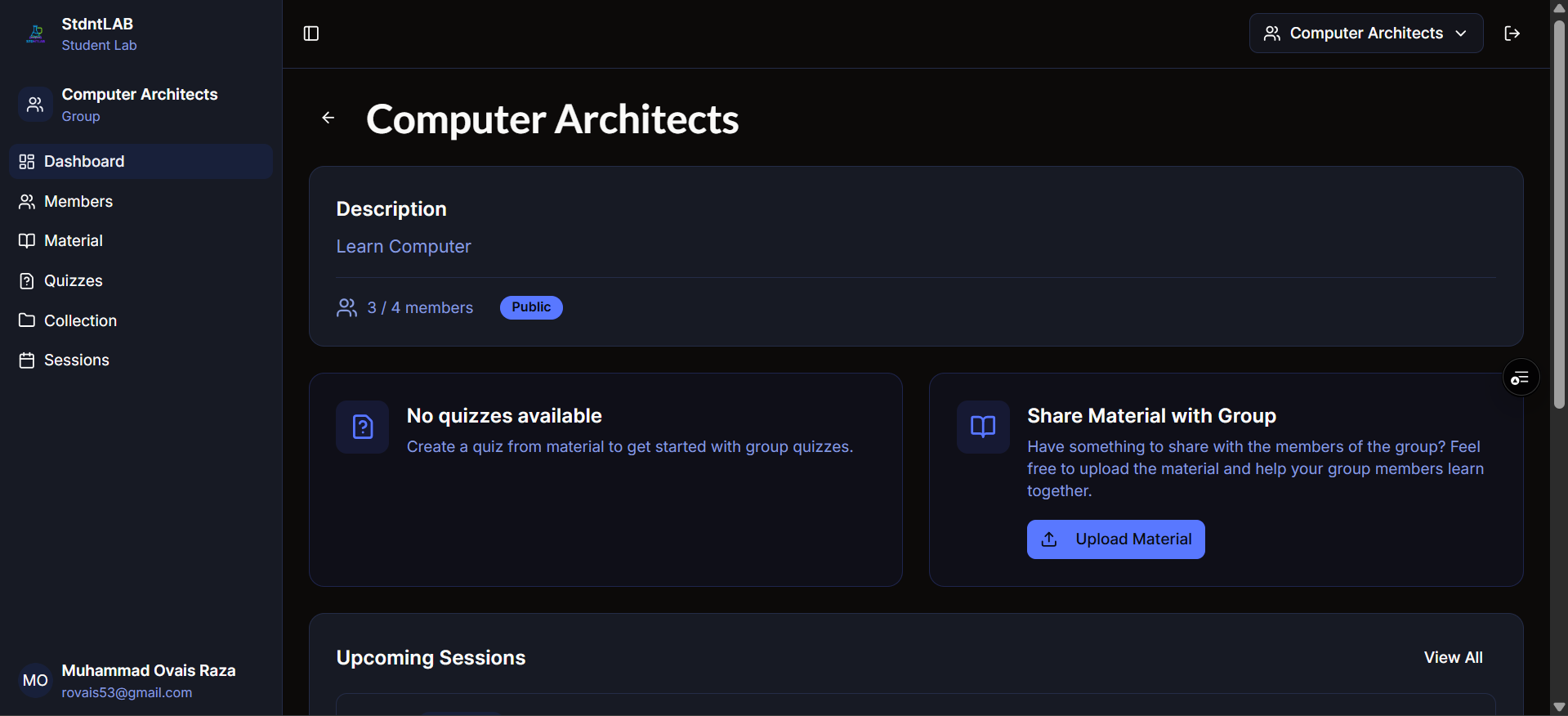Open the Members page
Screen dimensions: 1568x716
click(x=141, y=201)
